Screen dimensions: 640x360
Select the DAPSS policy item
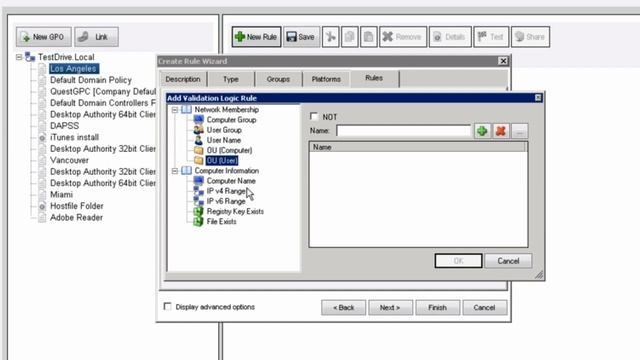tap(64, 126)
